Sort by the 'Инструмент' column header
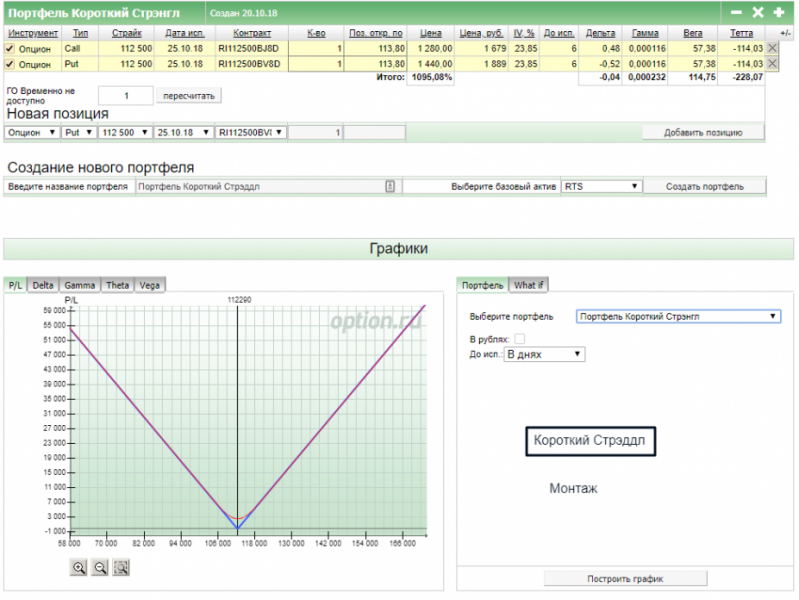 coord(33,33)
